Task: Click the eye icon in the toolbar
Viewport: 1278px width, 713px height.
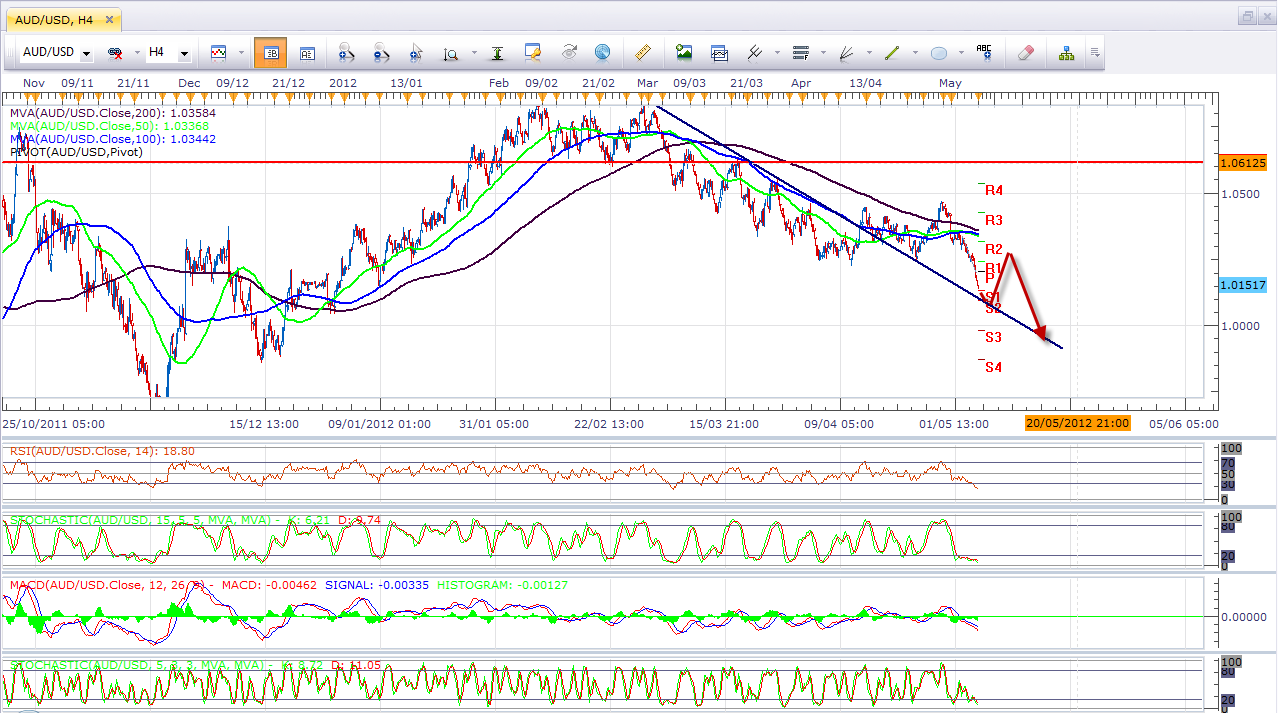Action: 569,52
